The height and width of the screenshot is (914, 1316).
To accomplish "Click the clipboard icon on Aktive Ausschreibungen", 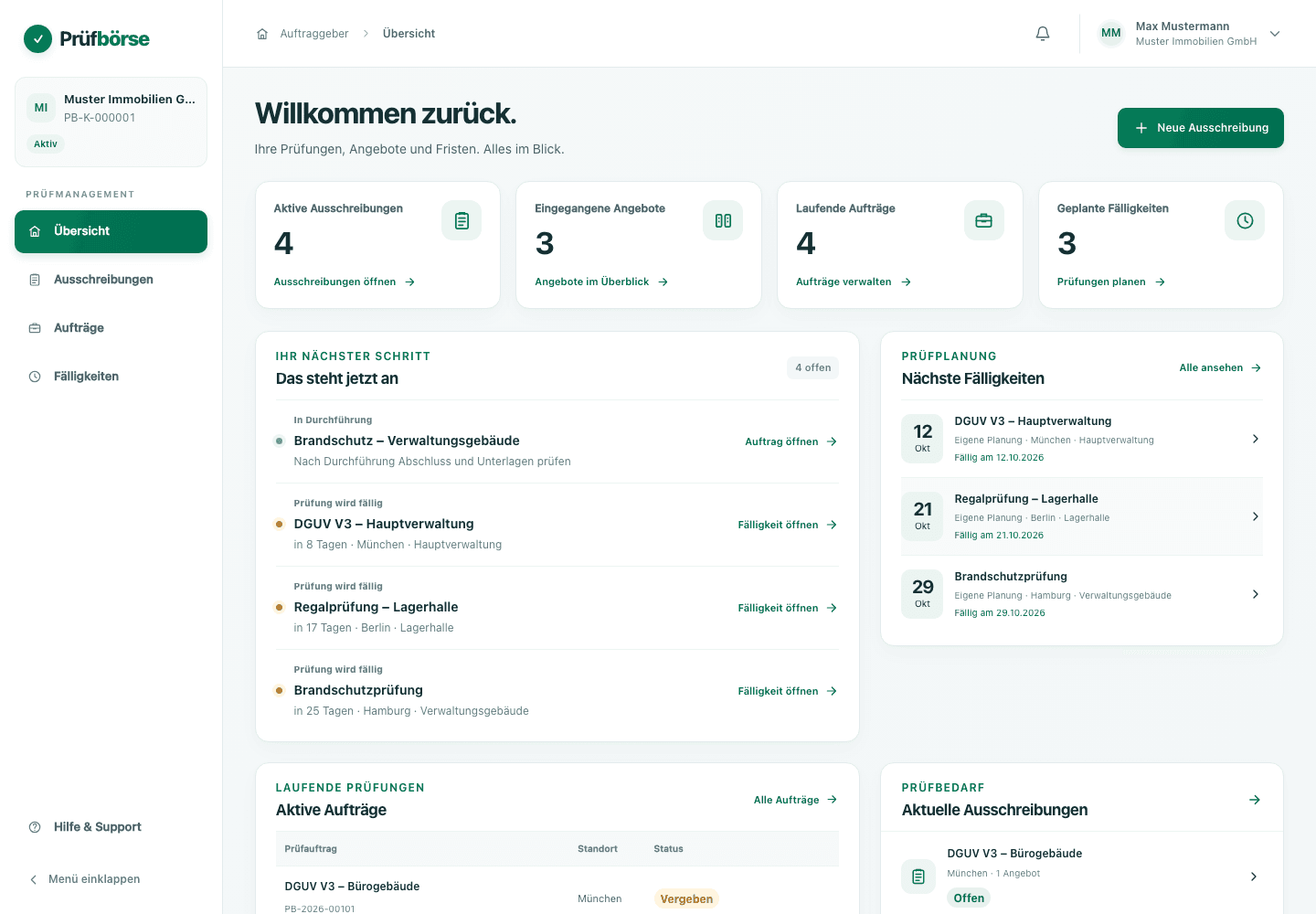I will pos(462,220).
